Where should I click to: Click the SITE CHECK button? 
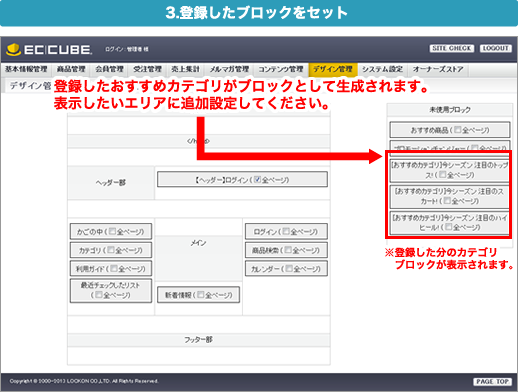coord(452,48)
